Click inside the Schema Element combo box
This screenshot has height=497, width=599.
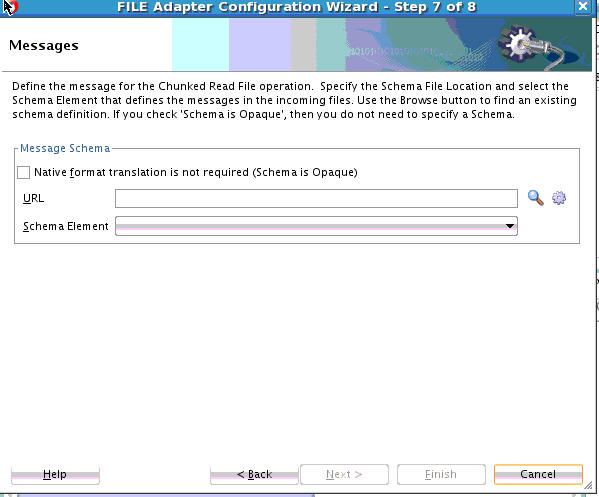(316, 226)
